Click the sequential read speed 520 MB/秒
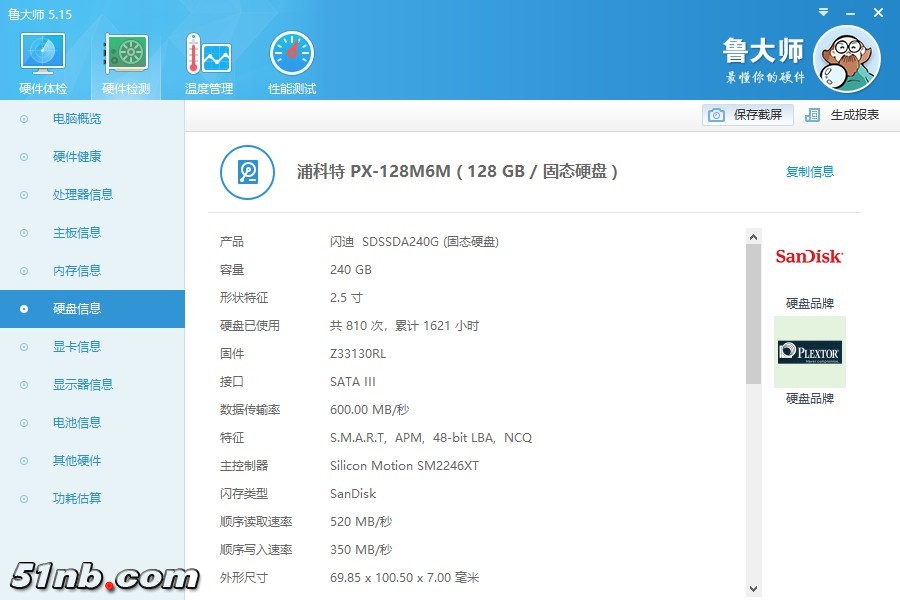900x600 pixels. tap(361, 522)
